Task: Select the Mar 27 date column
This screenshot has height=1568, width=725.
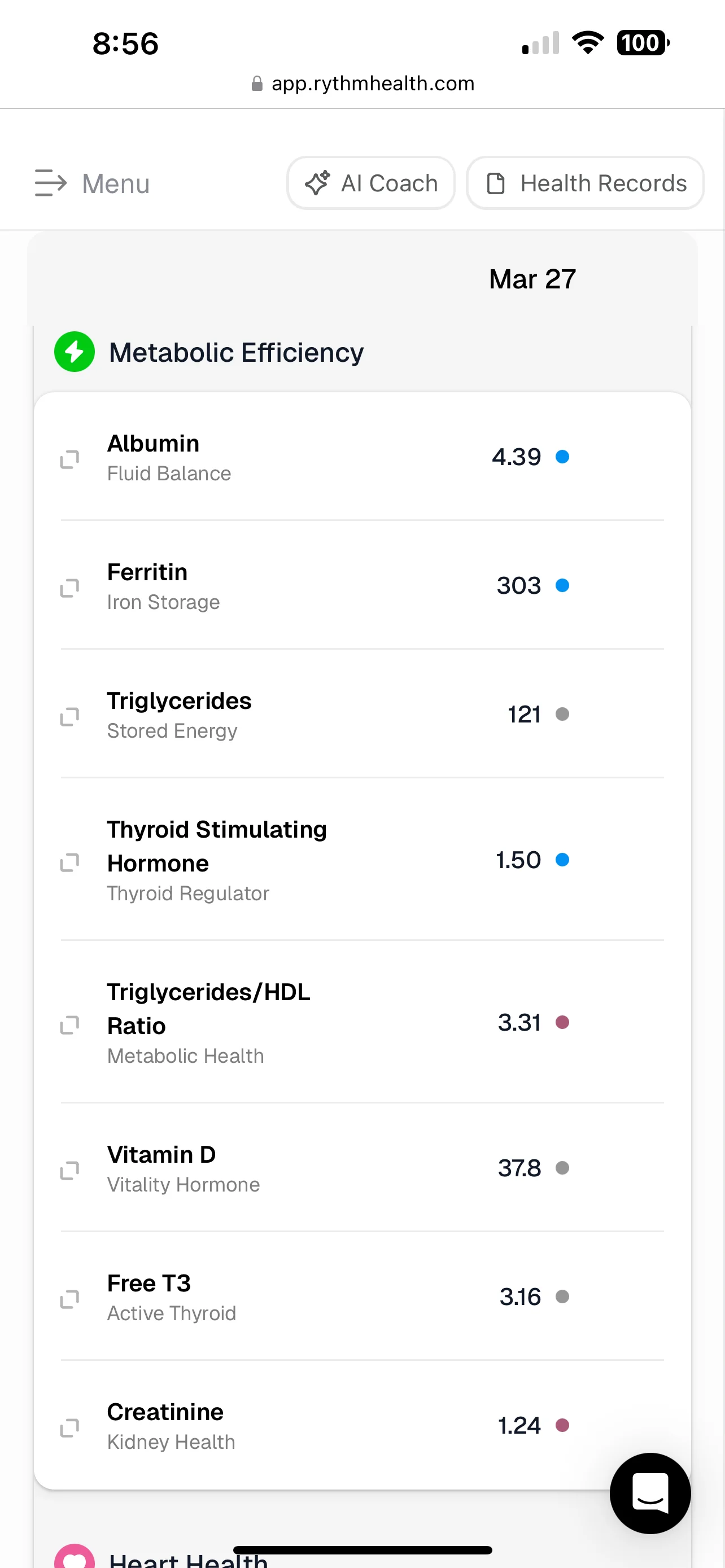Action: pos(532,279)
